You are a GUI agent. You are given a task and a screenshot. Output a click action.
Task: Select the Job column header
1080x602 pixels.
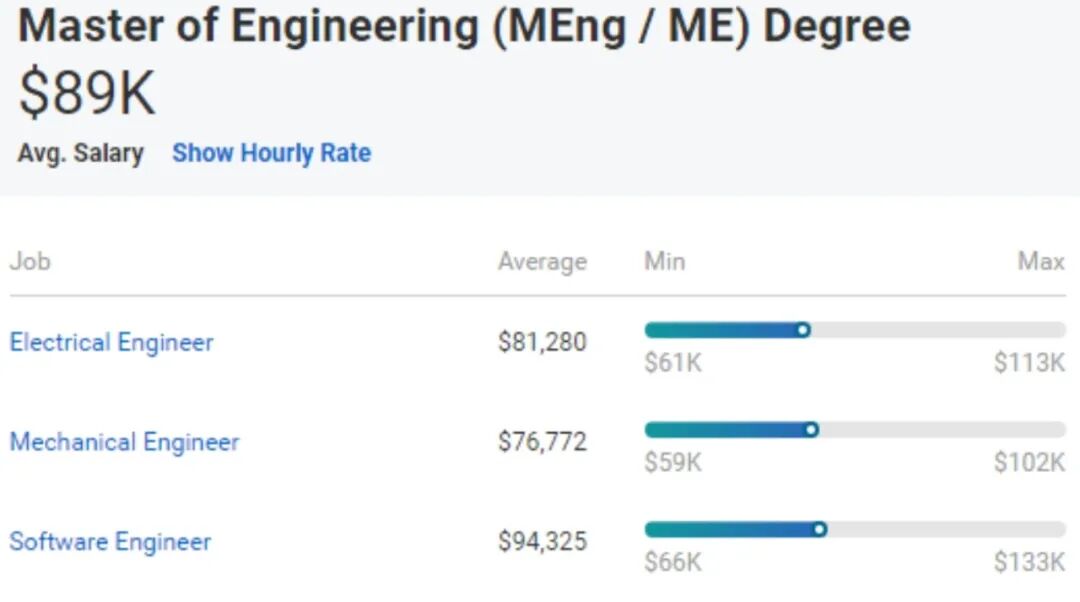pyautogui.click(x=30, y=262)
